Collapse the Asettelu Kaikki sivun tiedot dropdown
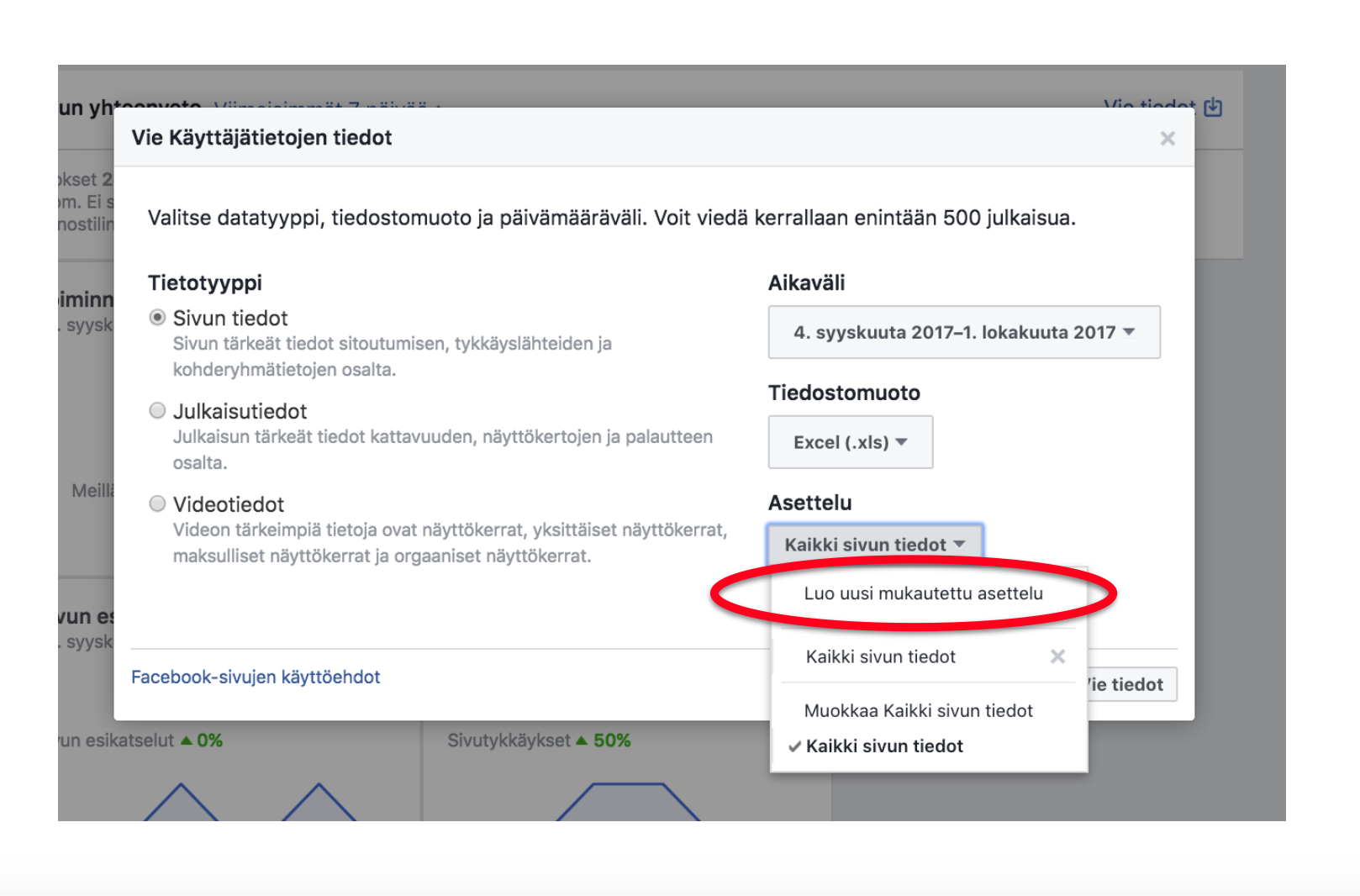The image size is (1360, 896). [874, 545]
